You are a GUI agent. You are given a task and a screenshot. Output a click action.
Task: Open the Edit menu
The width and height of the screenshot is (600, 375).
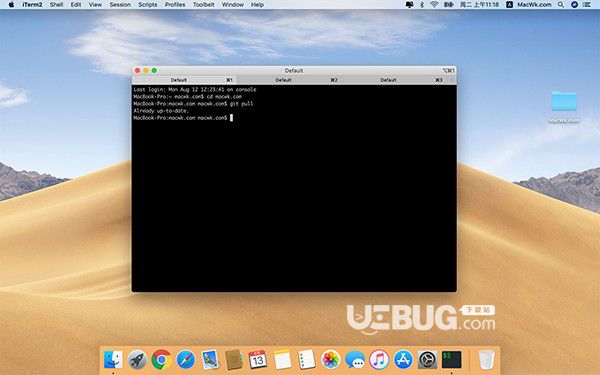[76, 5]
